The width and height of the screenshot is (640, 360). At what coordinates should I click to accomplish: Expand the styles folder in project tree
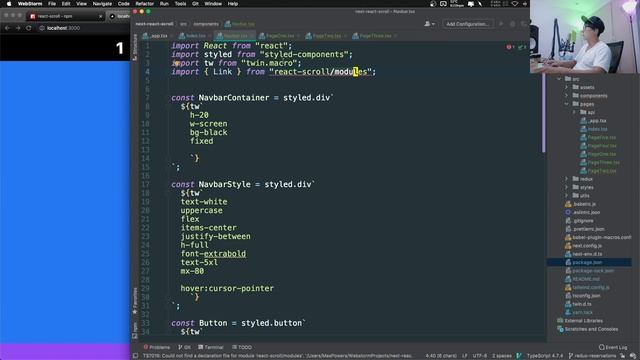[567, 187]
